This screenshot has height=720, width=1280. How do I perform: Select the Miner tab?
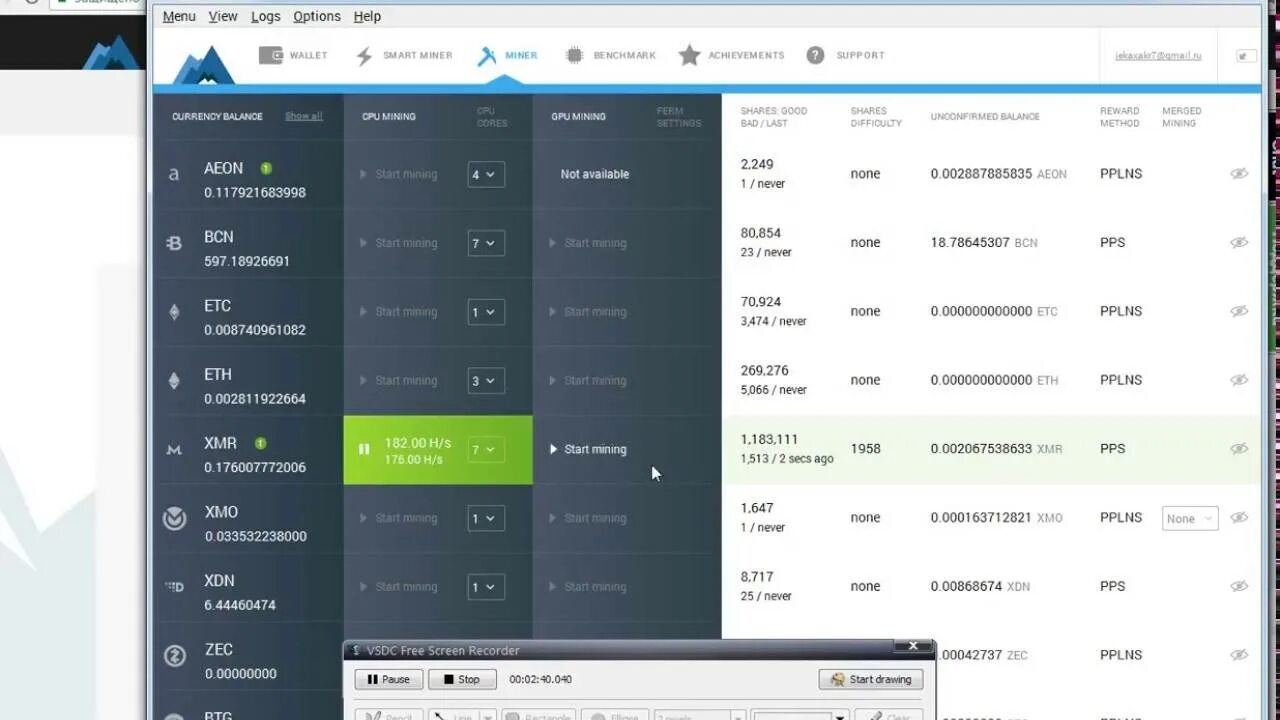(507, 56)
